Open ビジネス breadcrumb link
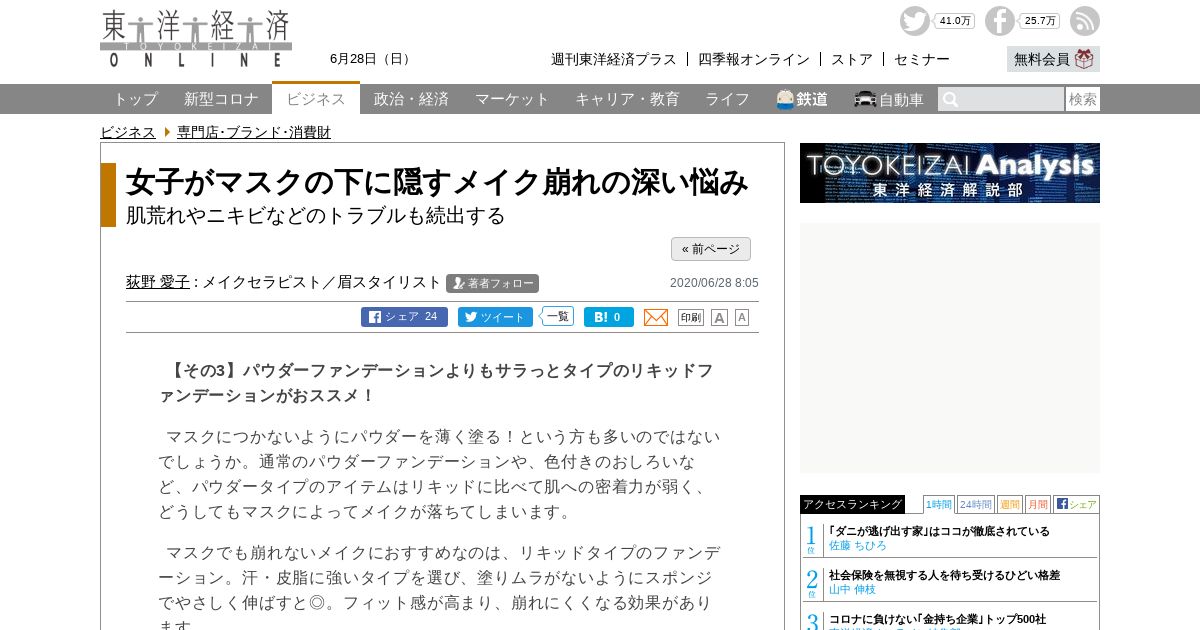Image resolution: width=1200 pixels, height=630 pixels. pyautogui.click(x=128, y=132)
